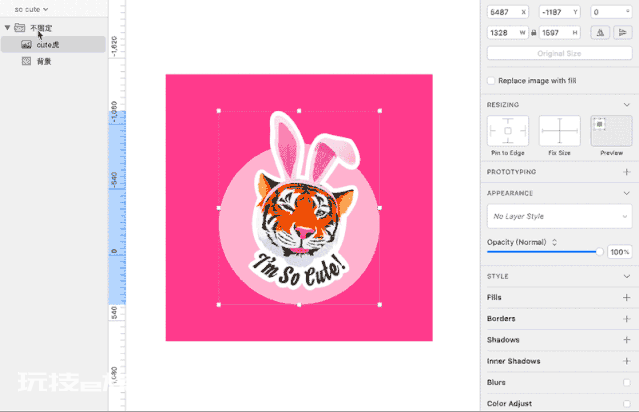Select the cute虎 image layer
This screenshot has height=412, width=639.
point(53,45)
